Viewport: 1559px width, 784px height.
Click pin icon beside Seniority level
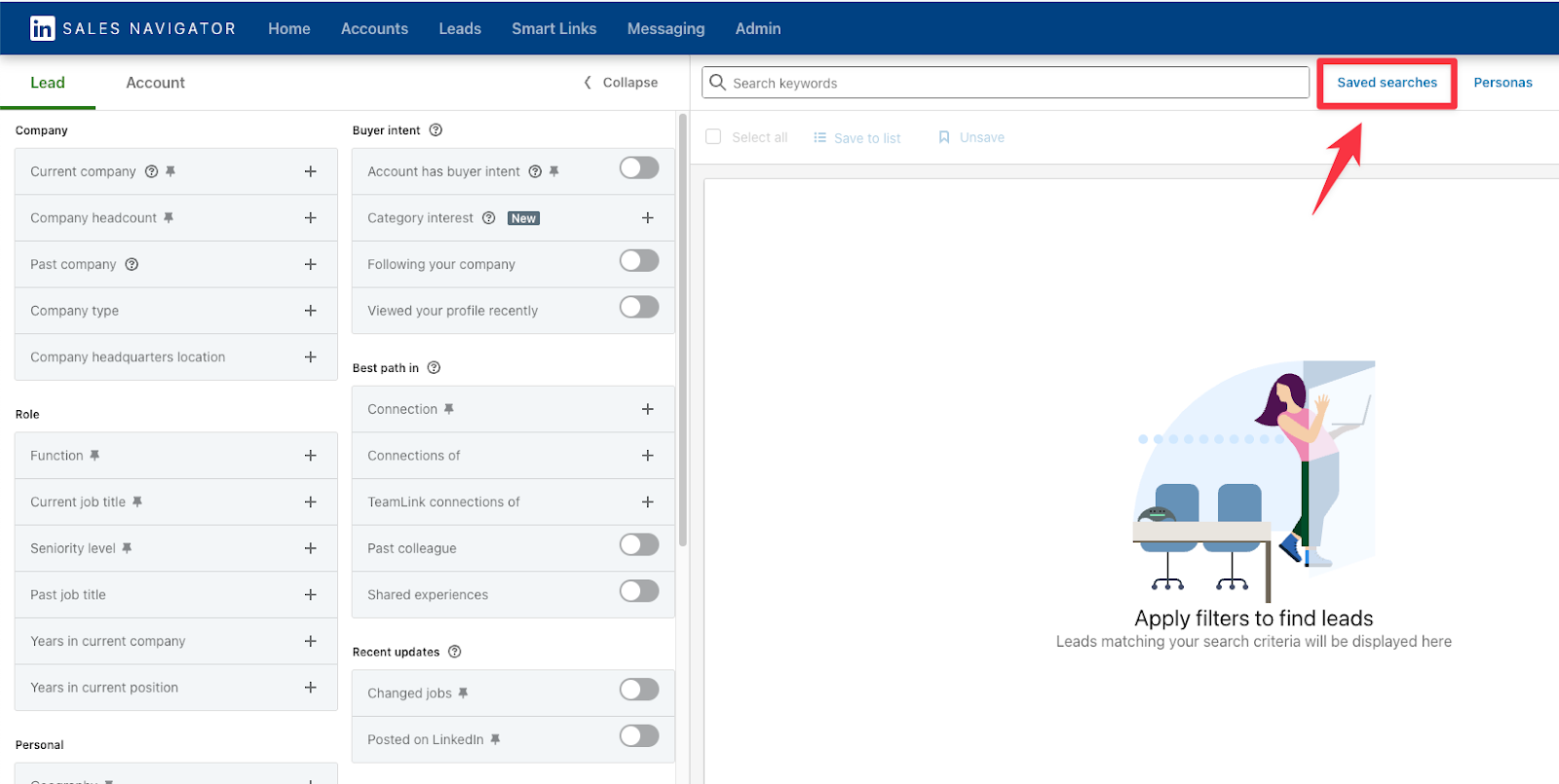point(127,548)
